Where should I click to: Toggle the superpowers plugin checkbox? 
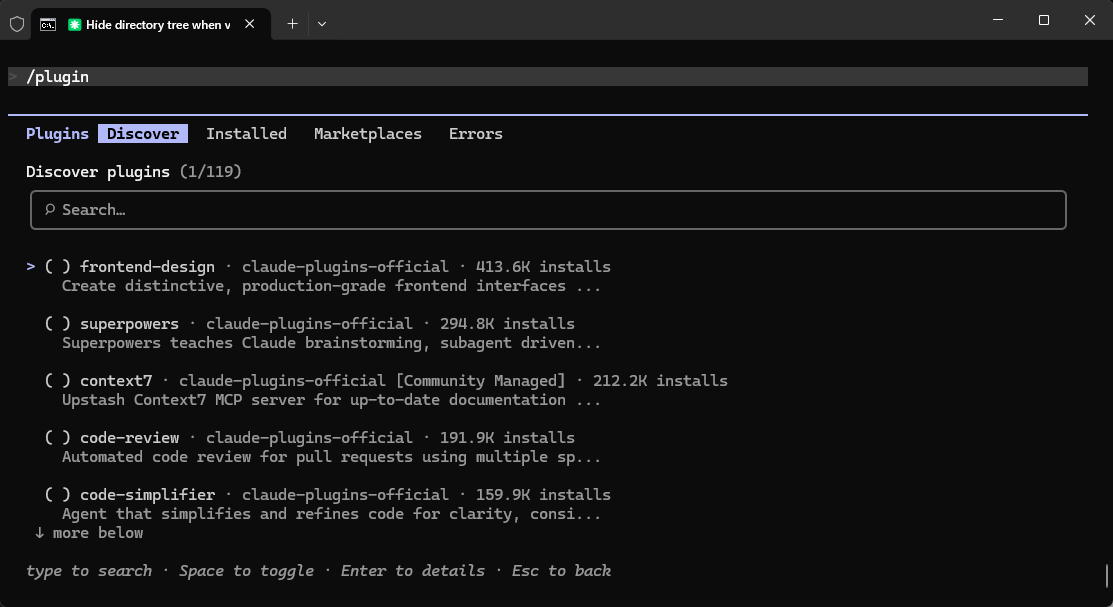pos(57,324)
